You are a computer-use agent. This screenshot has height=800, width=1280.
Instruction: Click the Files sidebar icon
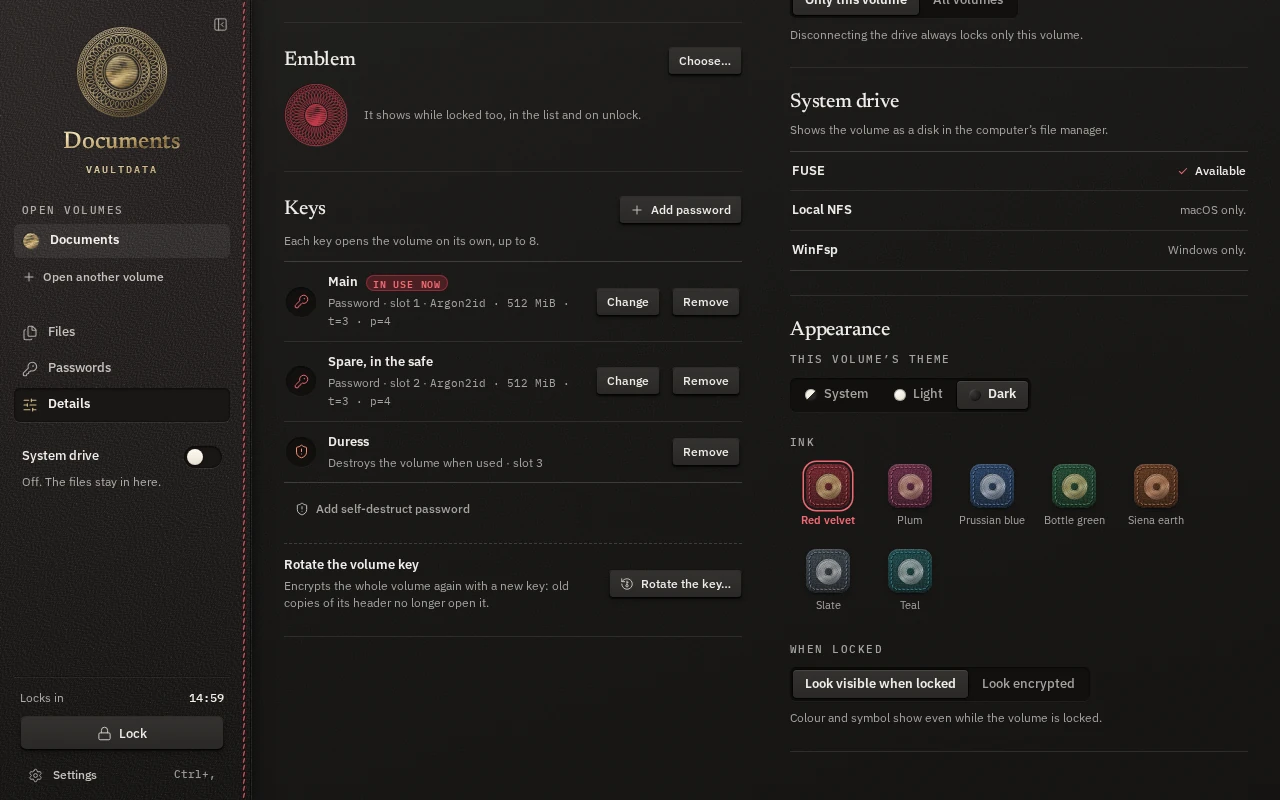30,332
